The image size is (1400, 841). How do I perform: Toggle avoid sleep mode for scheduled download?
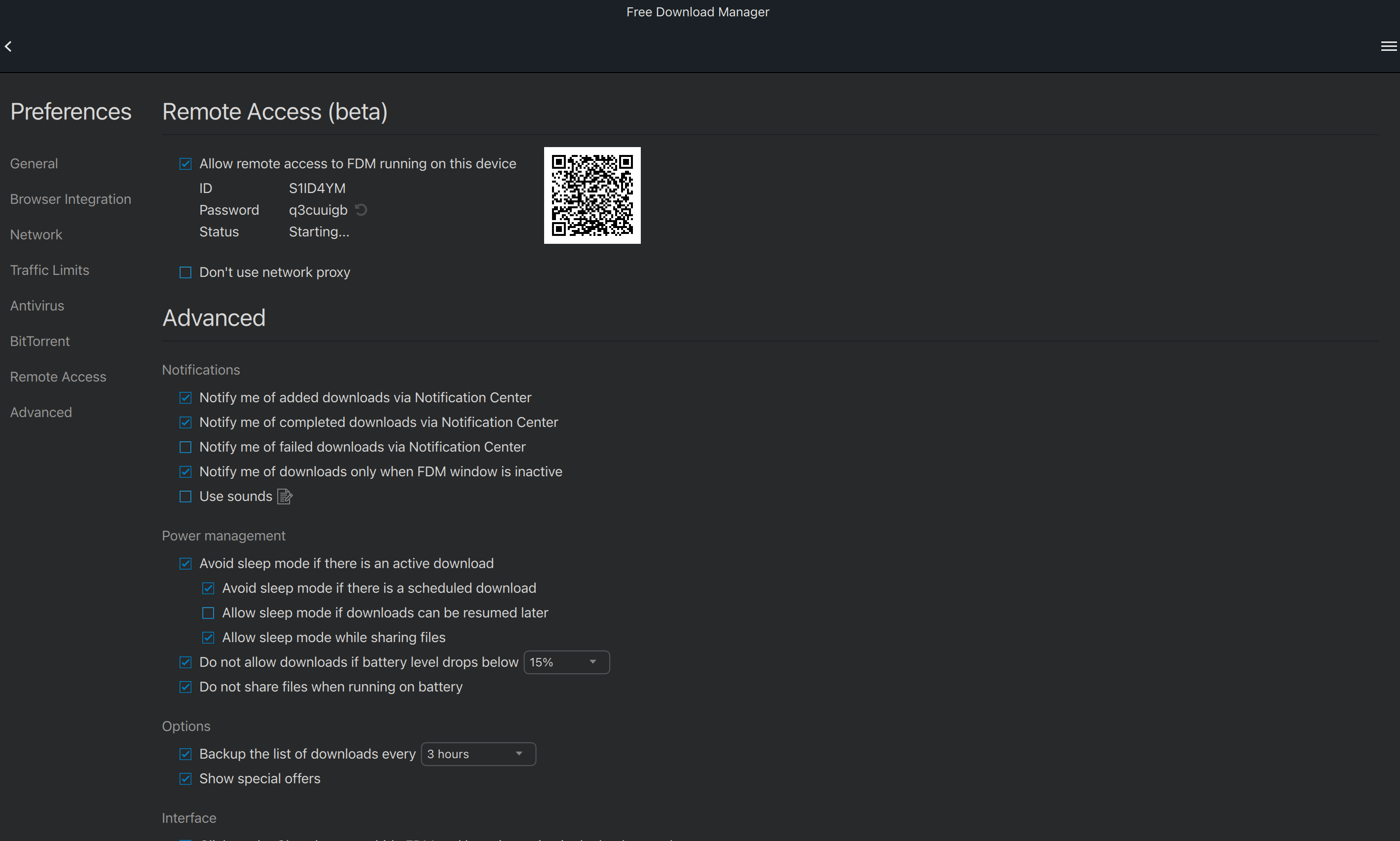pos(208,589)
